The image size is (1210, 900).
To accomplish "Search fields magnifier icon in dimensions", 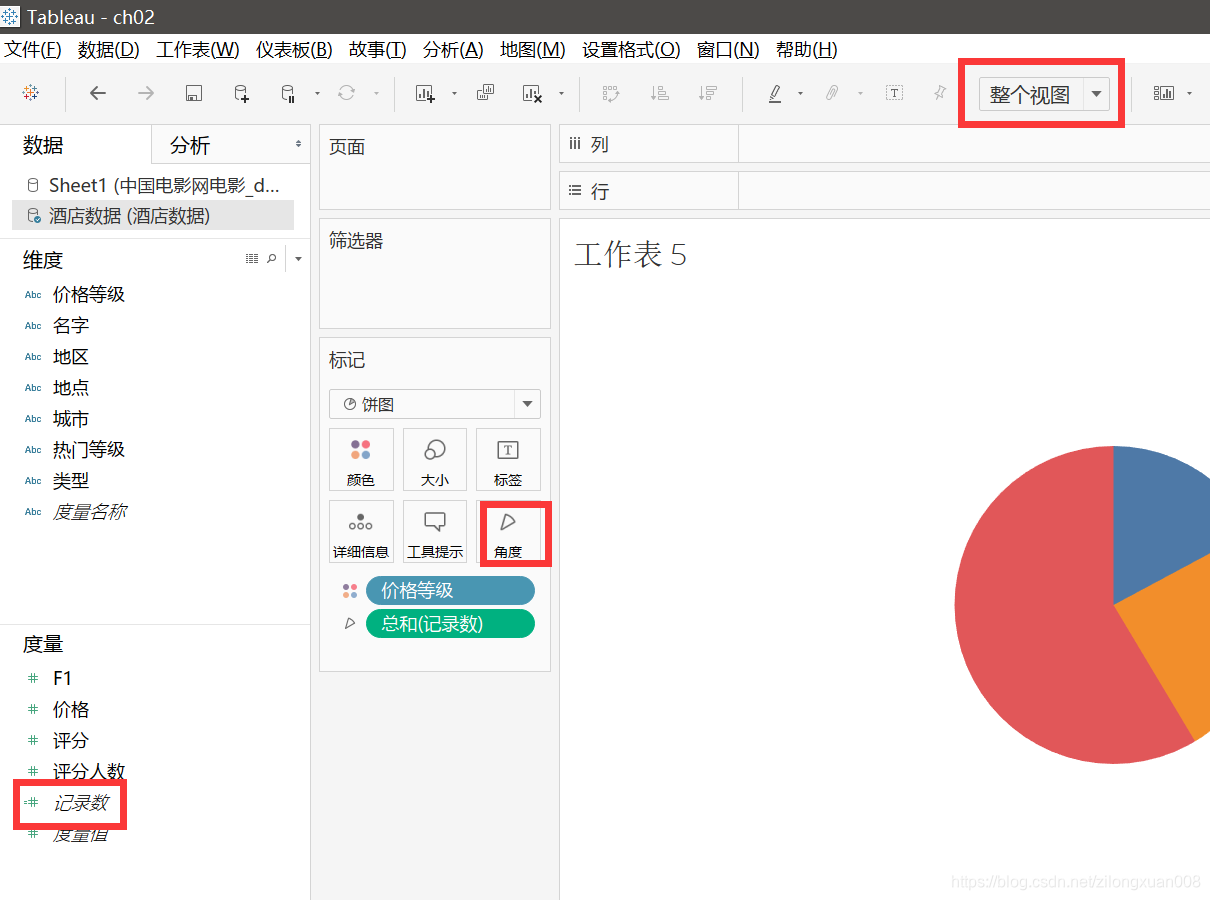I will [272, 259].
